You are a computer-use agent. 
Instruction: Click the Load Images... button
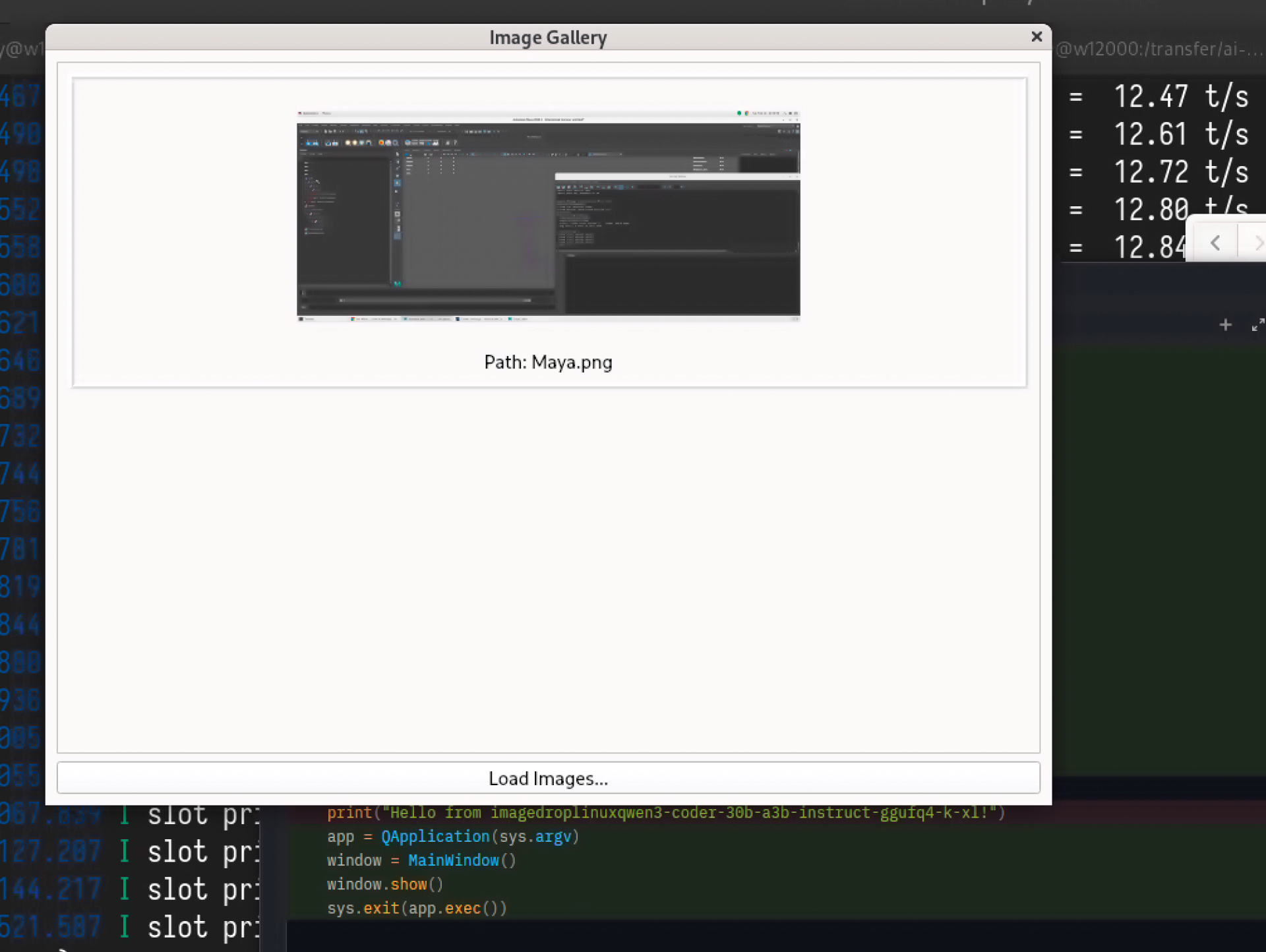click(548, 778)
